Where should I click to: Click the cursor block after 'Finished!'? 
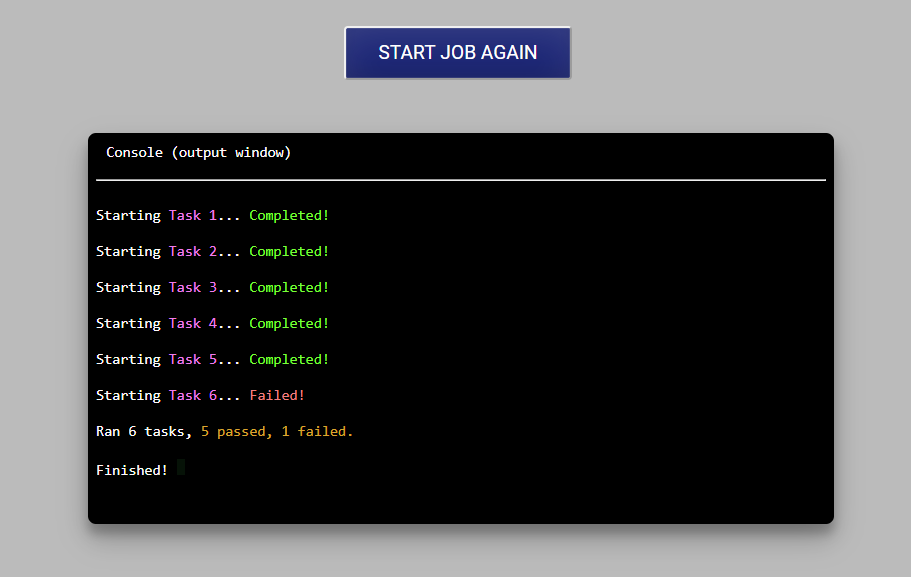tap(181, 467)
